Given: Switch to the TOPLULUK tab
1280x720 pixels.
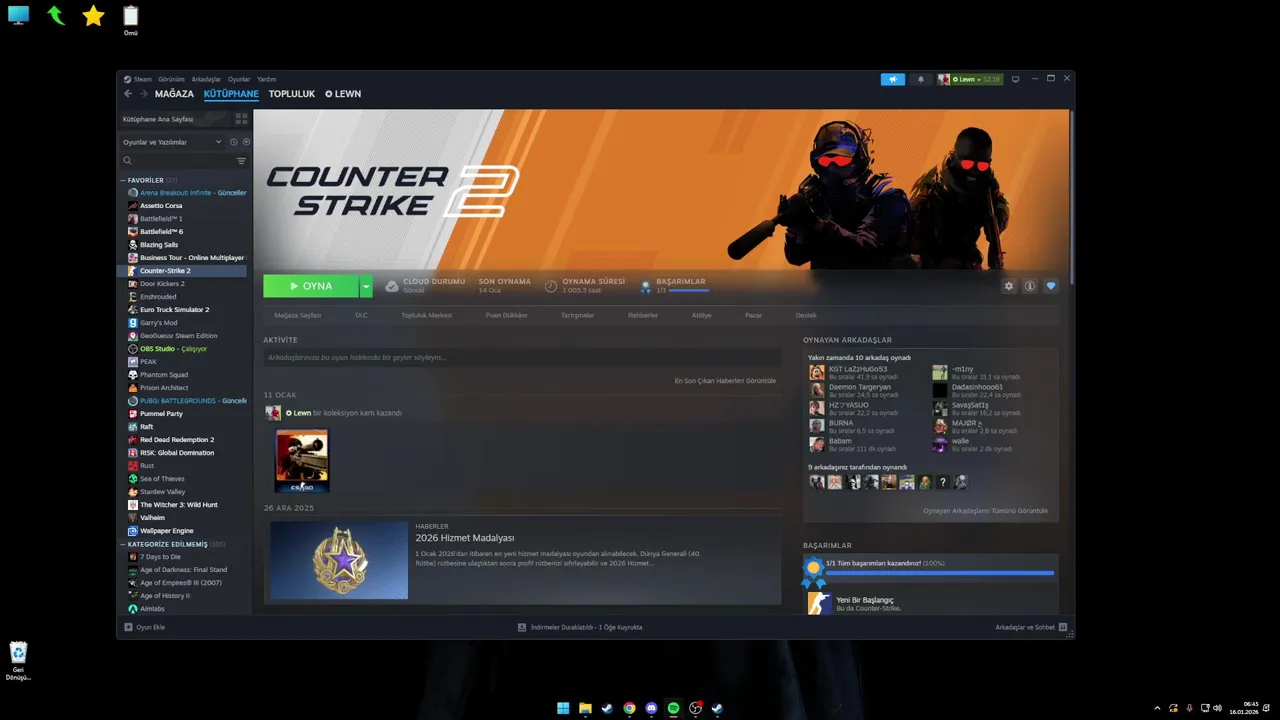Looking at the screenshot, I should point(292,94).
